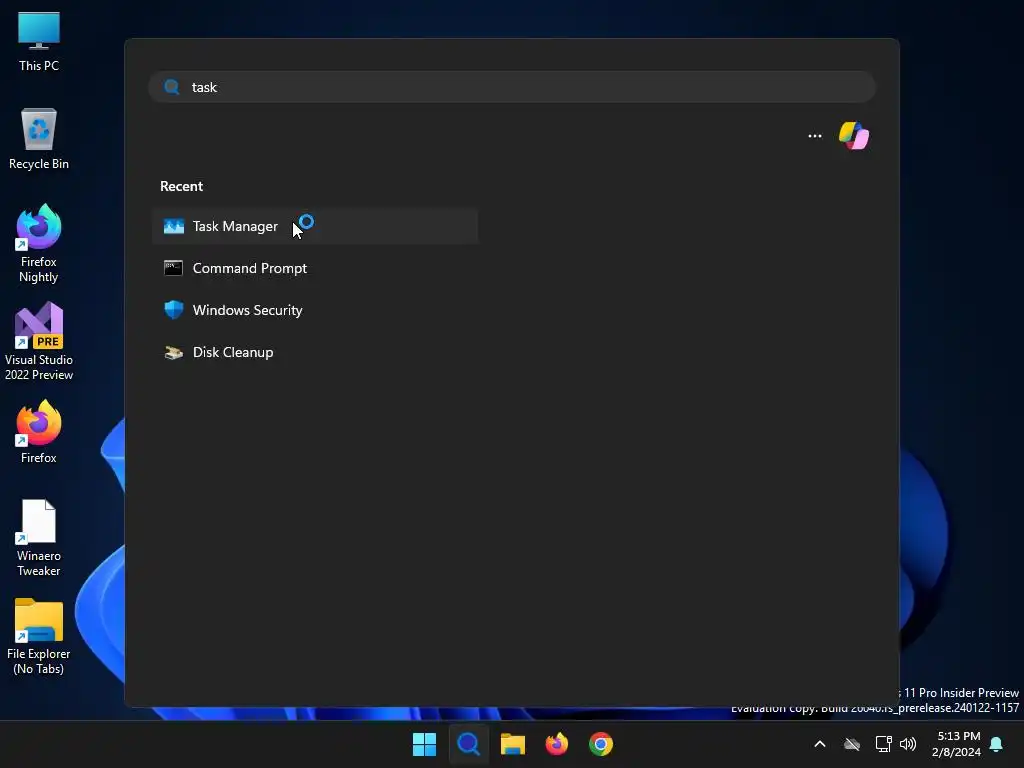Select Visual Studio 2022 Preview shortcut
This screenshot has width=1024, height=768.
tap(39, 342)
